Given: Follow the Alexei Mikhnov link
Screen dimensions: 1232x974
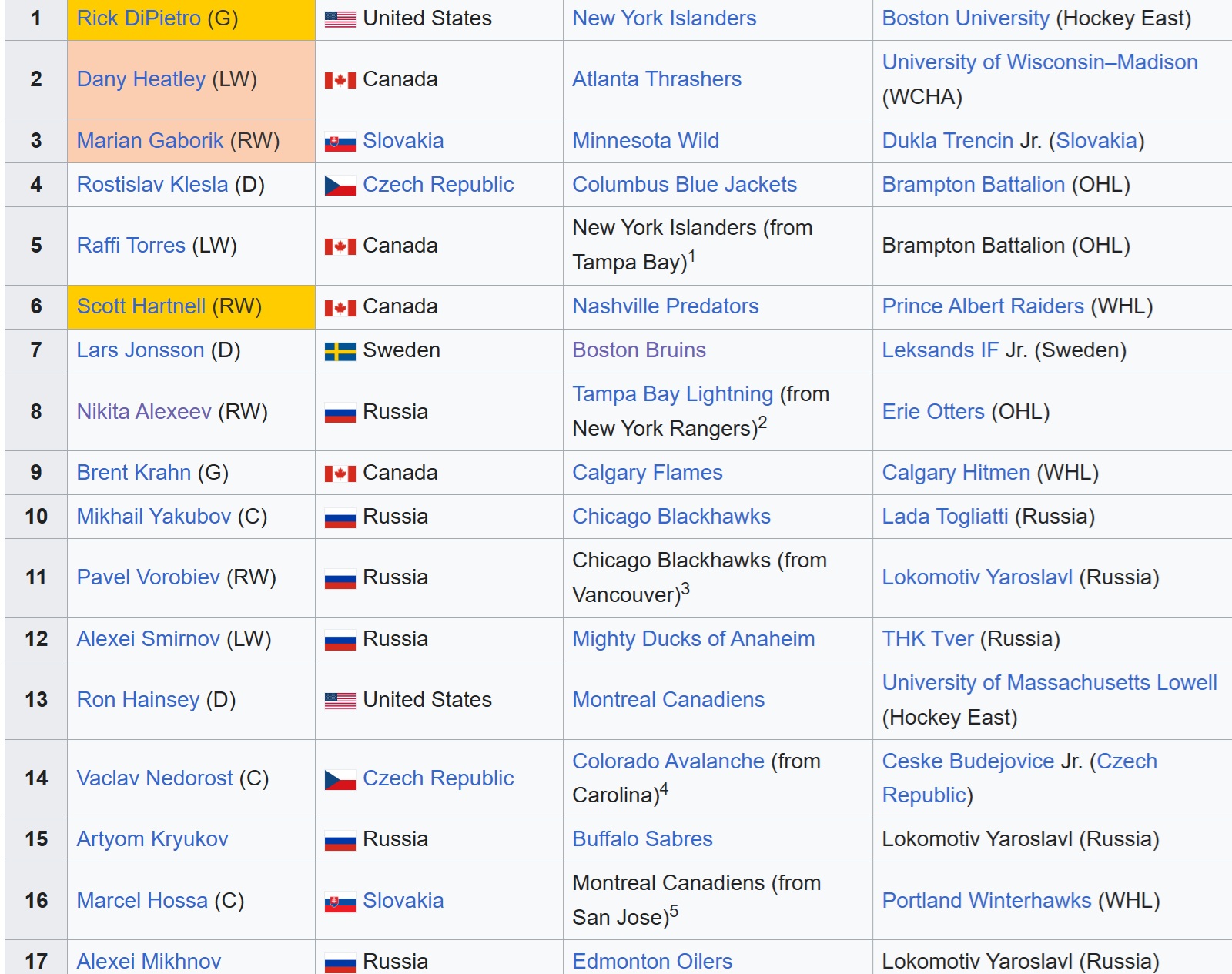Looking at the screenshot, I should click(x=149, y=962).
